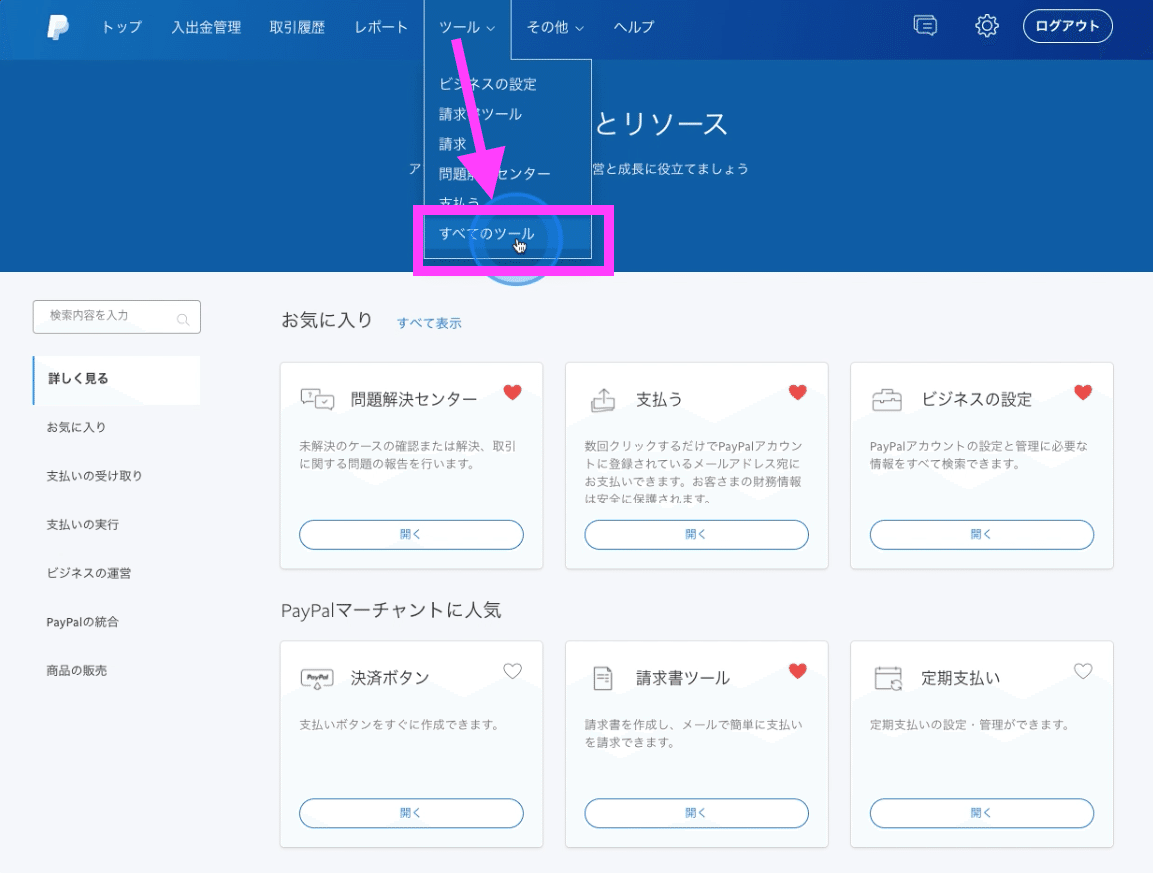Open 定期支払い with 開く button
Viewport: 1153px width, 873px height.
tap(982, 813)
